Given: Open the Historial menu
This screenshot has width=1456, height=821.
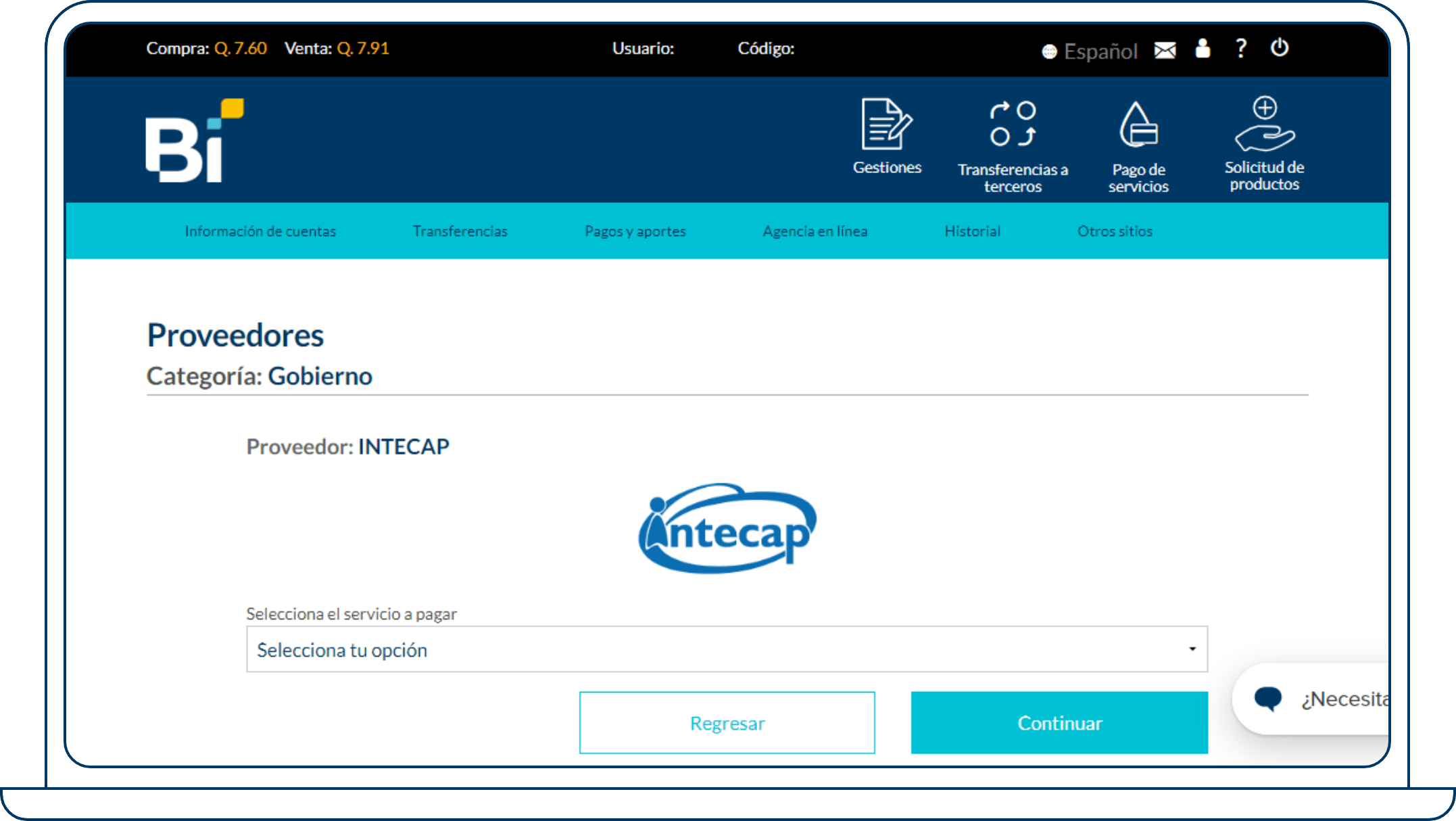Looking at the screenshot, I should 973,231.
